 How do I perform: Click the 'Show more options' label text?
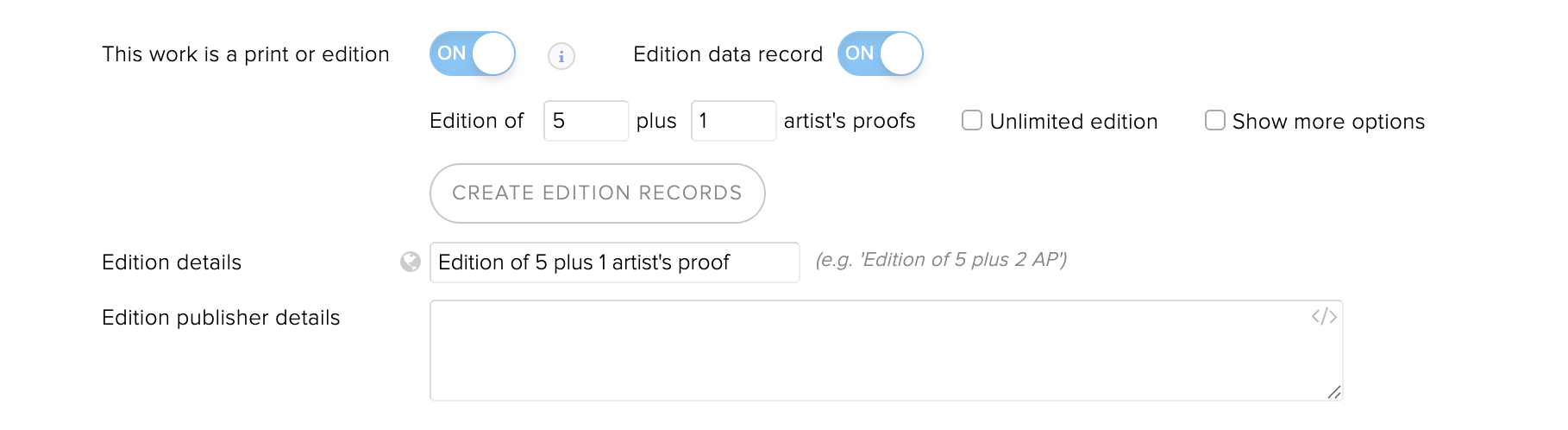click(1328, 122)
